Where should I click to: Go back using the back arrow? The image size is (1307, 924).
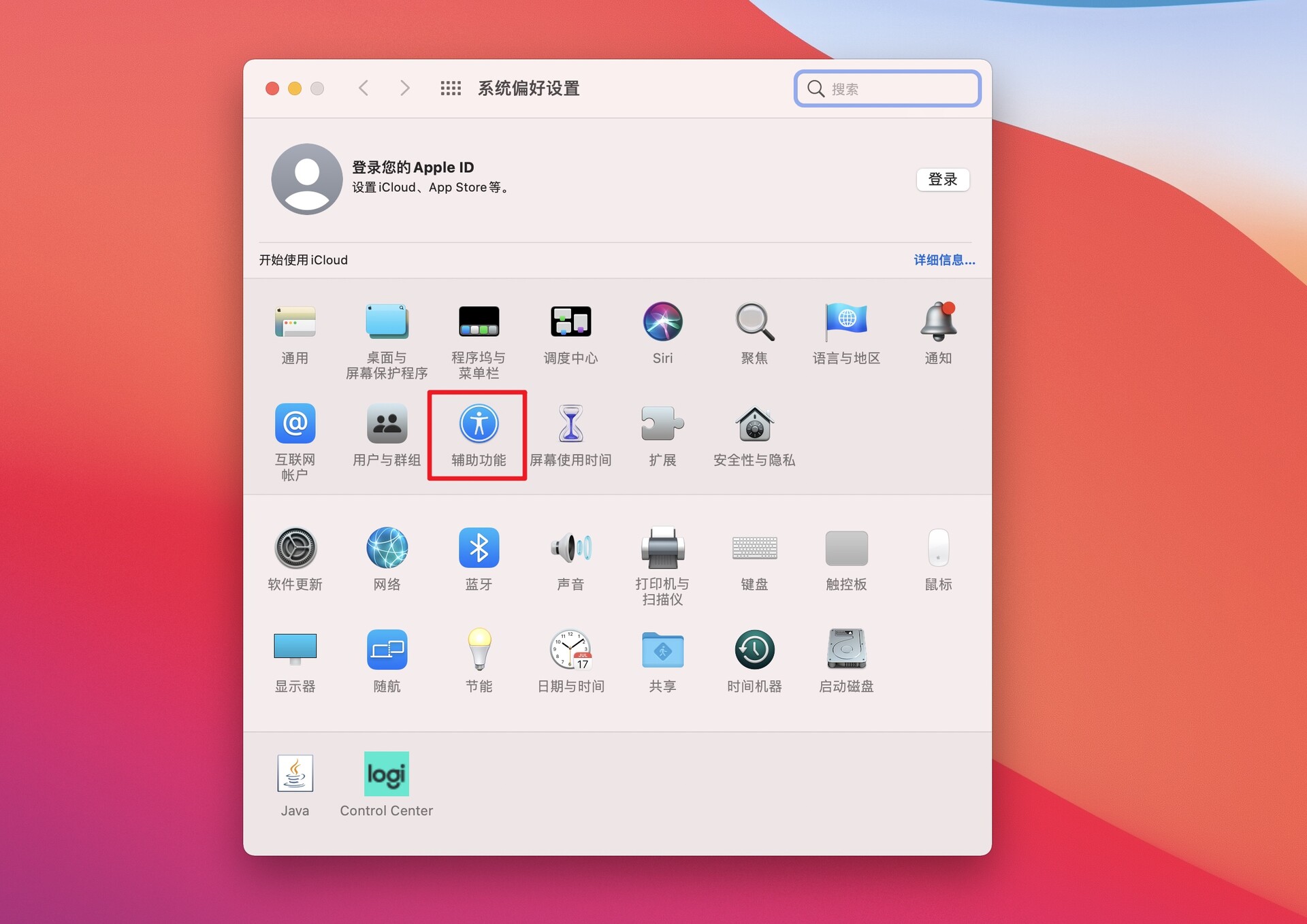(x=364, y=88)
